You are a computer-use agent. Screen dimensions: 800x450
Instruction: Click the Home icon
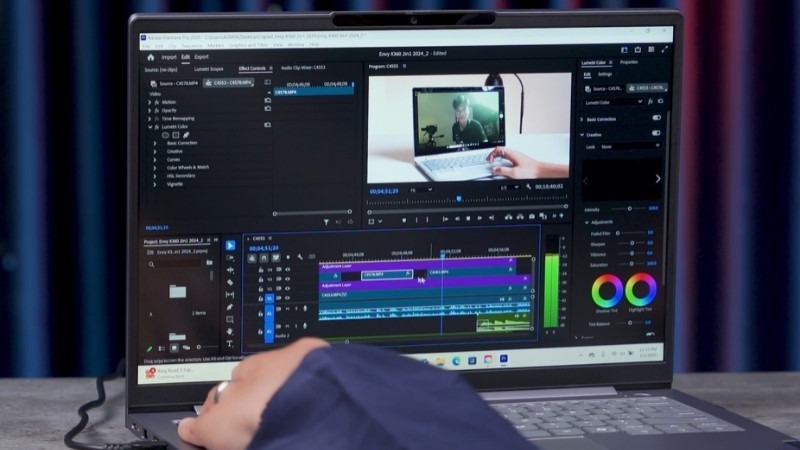click(x=151, y=57)
